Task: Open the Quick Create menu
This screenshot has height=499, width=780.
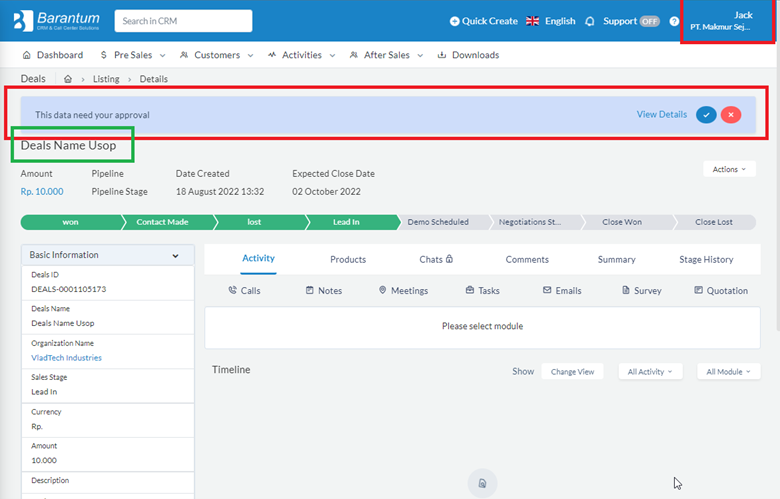Action: click(x=484, y=21)
